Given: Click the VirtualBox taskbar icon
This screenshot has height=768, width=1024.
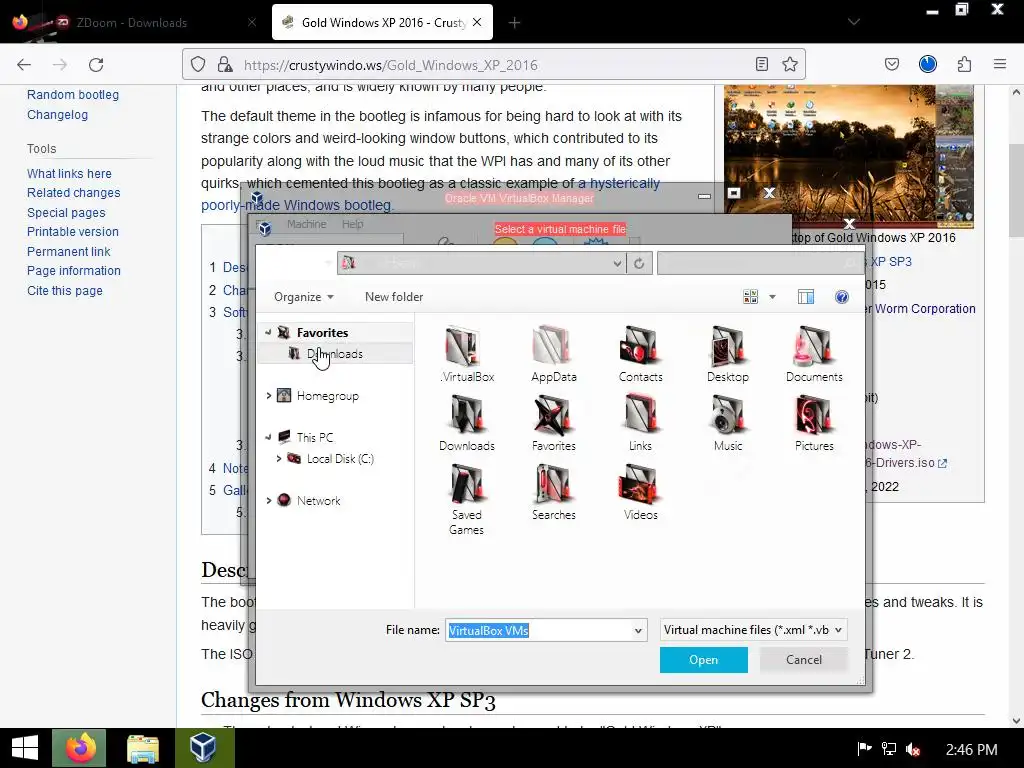Looking at the screenshot, I should 204,748.
